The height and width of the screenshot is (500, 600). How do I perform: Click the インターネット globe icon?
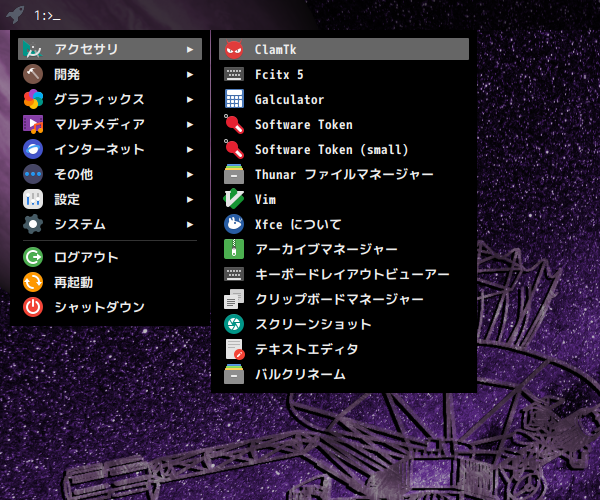(33, 149)
